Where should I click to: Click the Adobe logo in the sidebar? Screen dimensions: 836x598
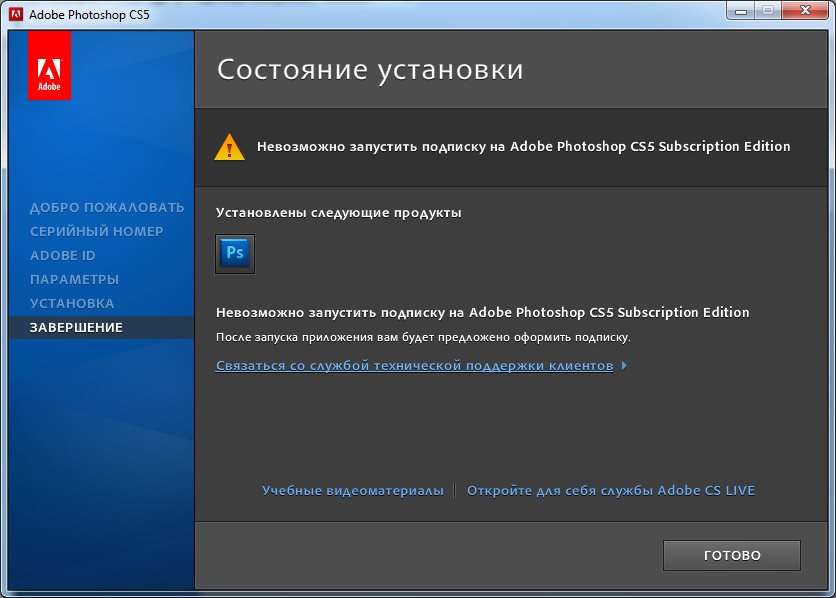pos(49,66)
